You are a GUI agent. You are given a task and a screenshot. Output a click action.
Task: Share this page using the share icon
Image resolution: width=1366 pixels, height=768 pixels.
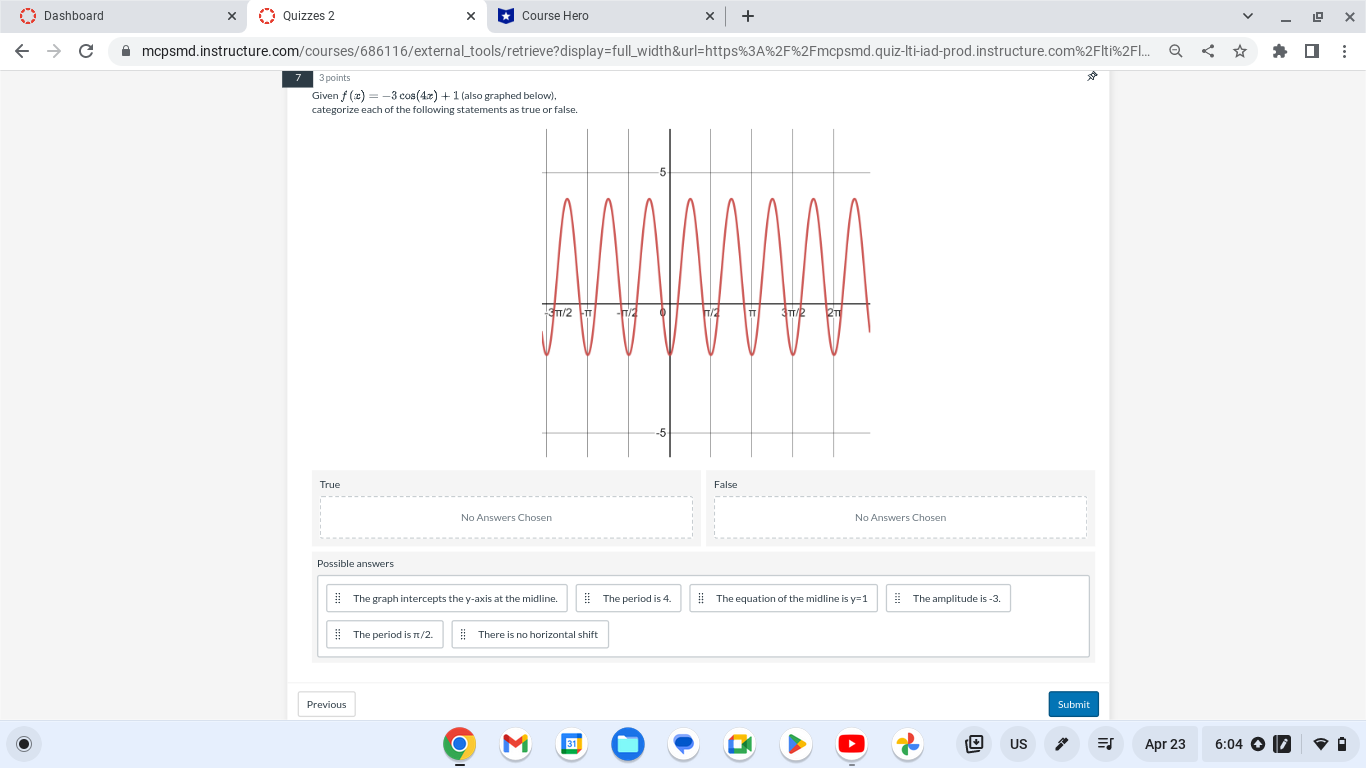pos(1208,51)
